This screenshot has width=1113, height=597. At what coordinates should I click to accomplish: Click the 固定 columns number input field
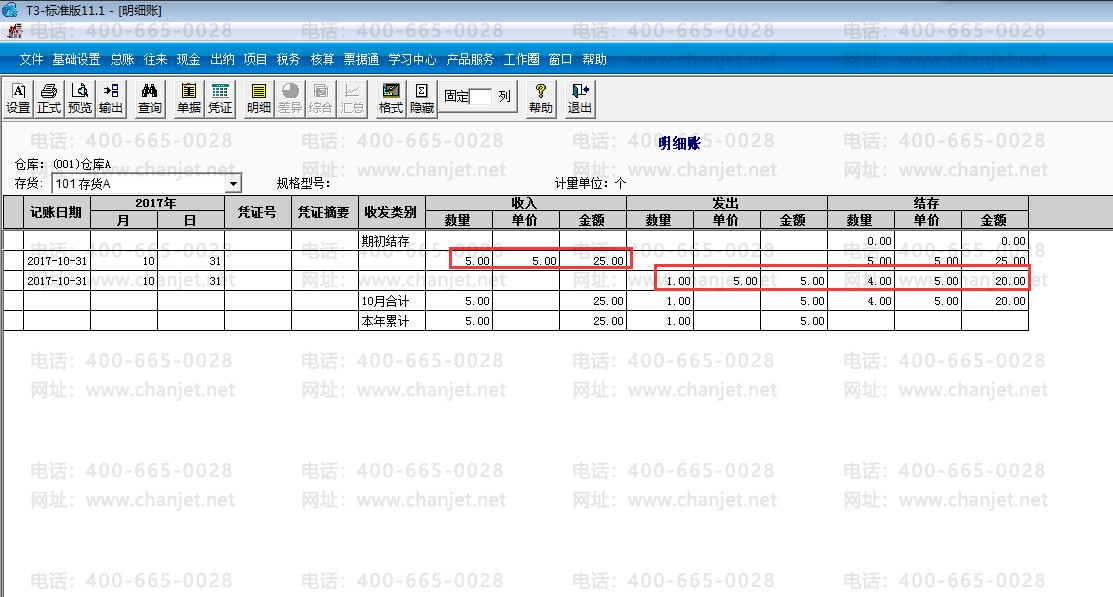click(481, 96)
